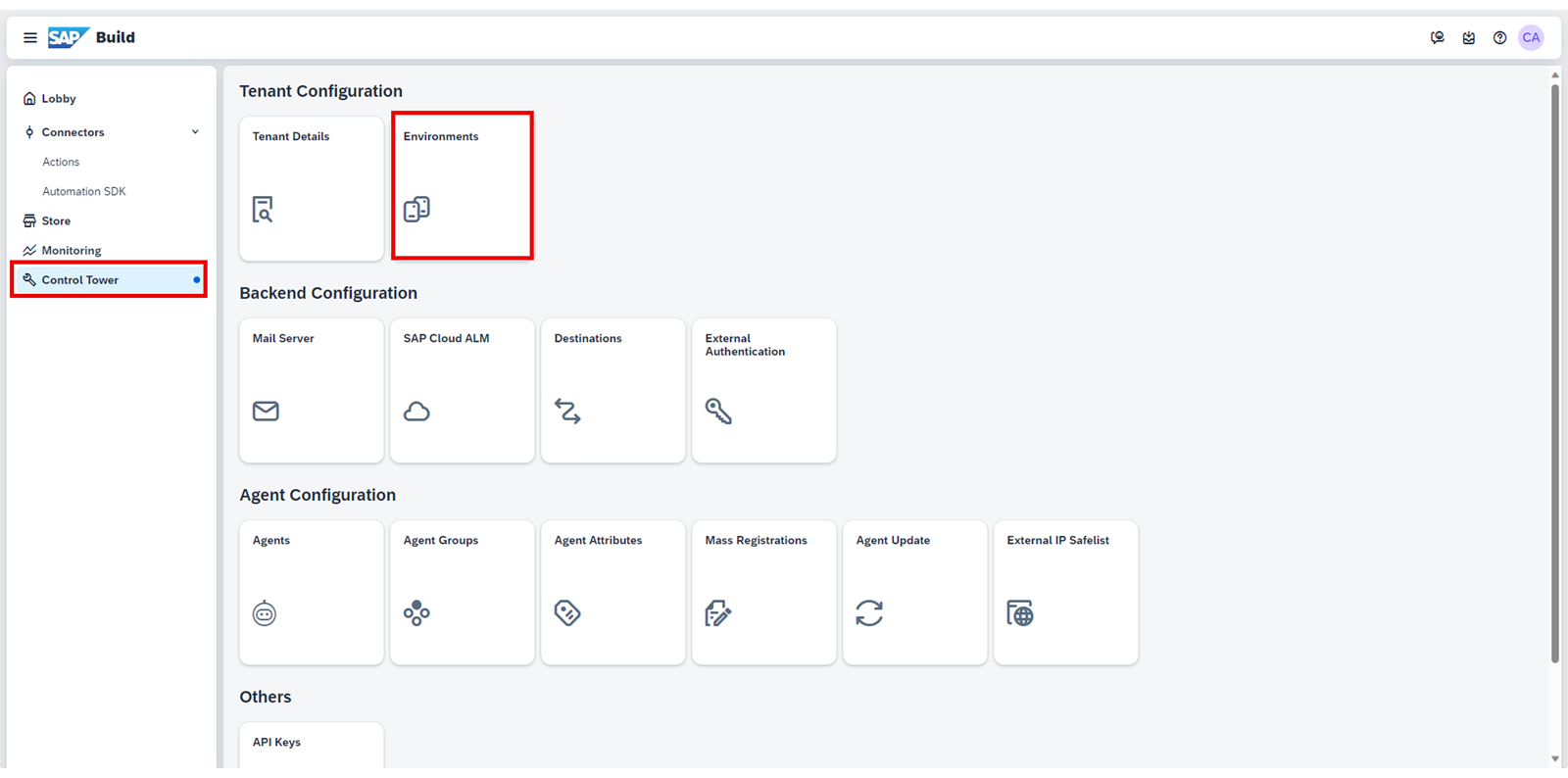Open the Tenant Details card
The image size is (1568, 778).
[312, 188]
